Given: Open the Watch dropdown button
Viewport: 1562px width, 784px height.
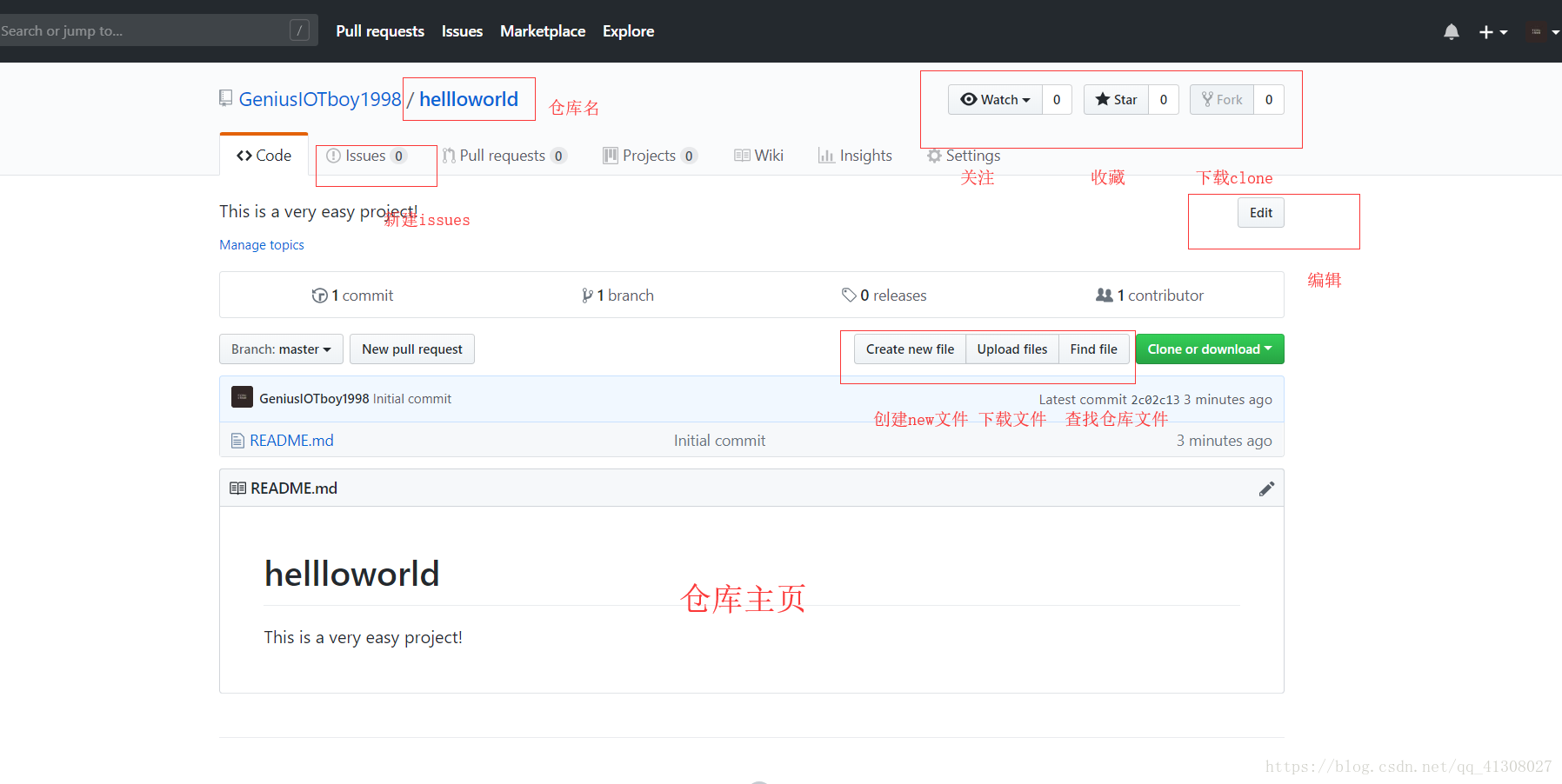Looking at the screenshot, I should [995, 100].
